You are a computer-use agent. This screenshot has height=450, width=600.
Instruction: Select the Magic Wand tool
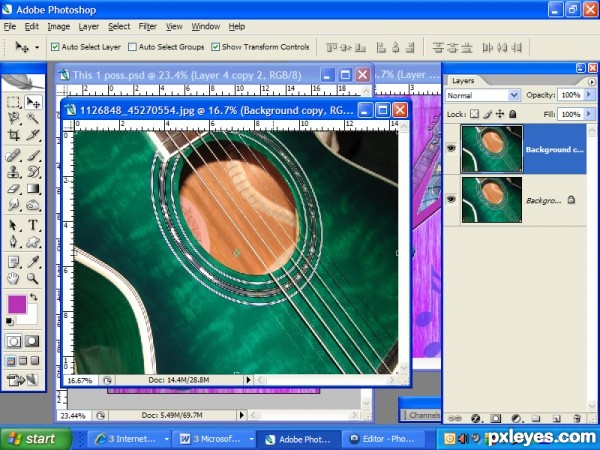click(33, 118)
